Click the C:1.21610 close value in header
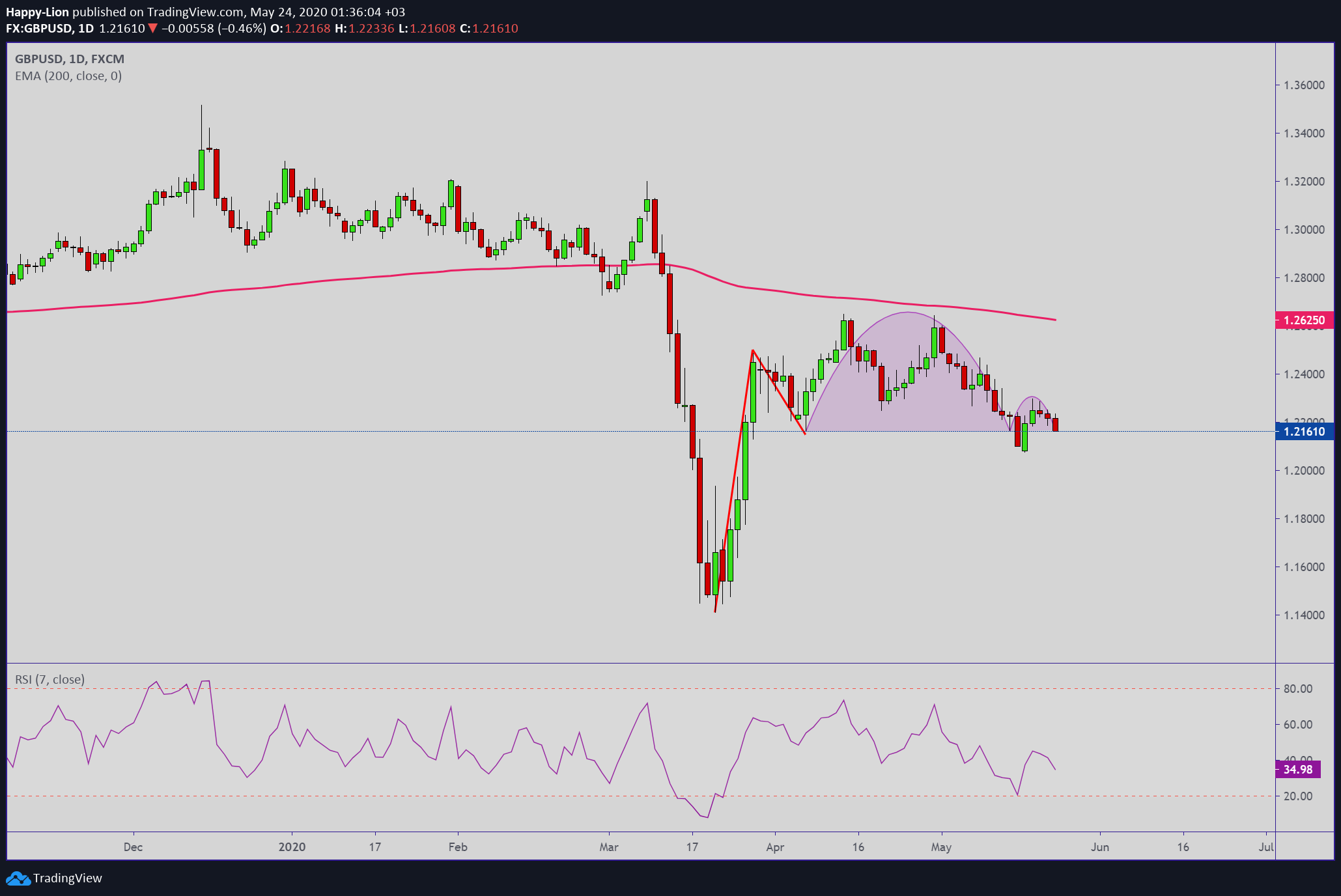1341x896 pixels. [x=489, y=29]
